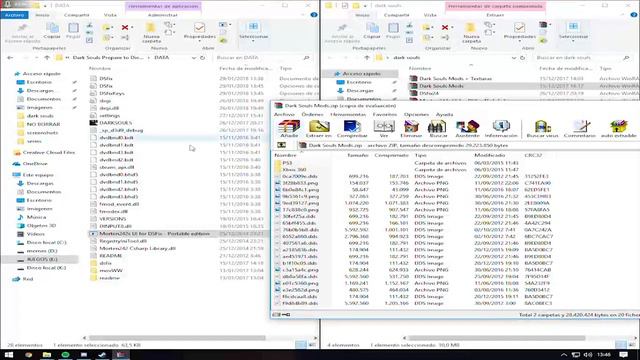Click Pegar in the DATA window ribbon
The height and width of the screenshot is (360, 640).
tap(73, 31)
